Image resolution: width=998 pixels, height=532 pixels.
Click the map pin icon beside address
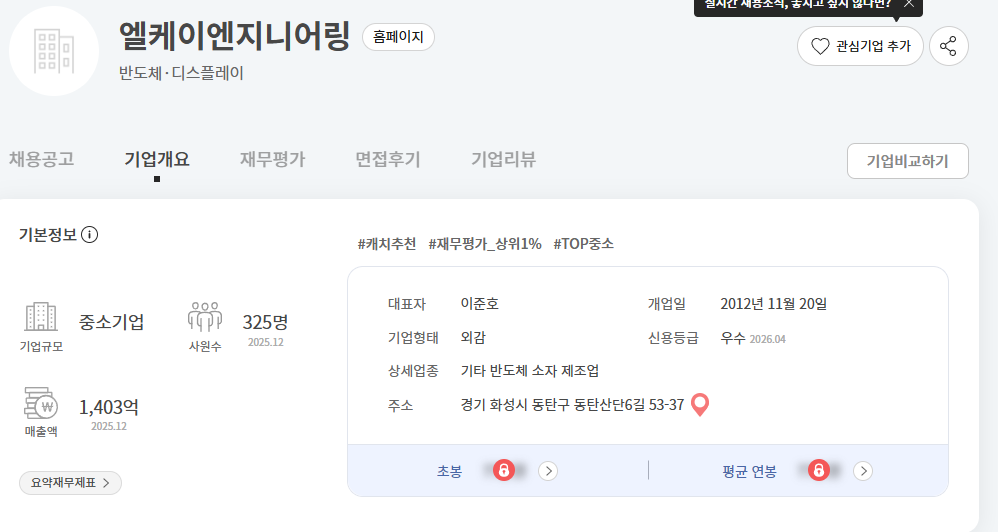[x=700, y=405]
